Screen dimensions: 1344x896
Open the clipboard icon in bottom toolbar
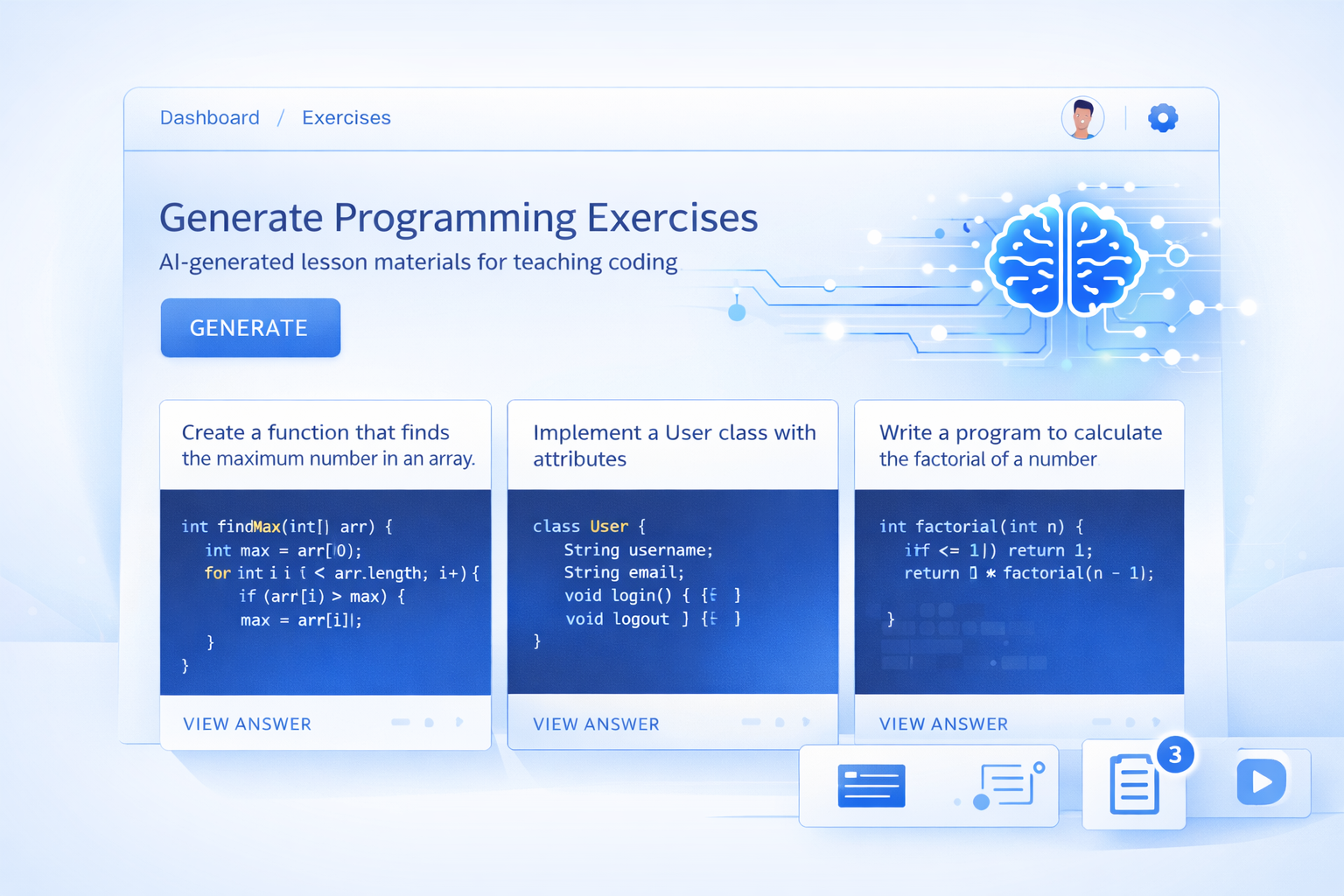(x=1134, y=785)
